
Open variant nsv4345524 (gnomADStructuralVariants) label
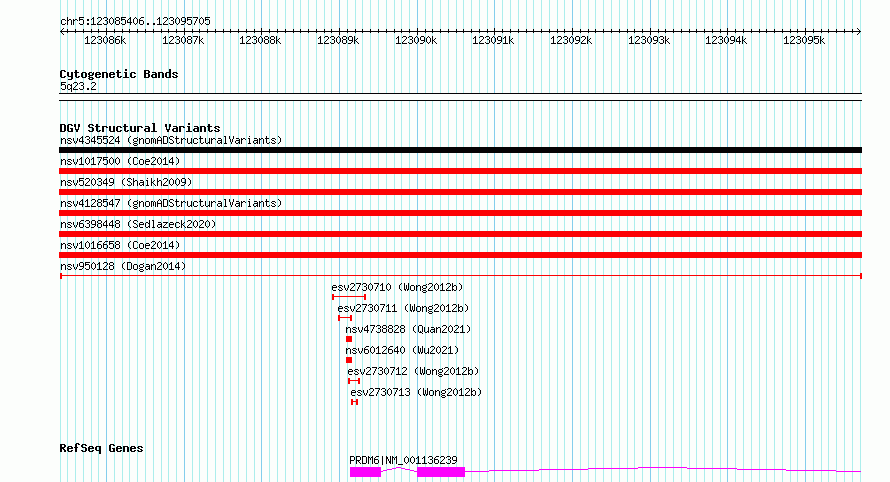coord(171,140)
